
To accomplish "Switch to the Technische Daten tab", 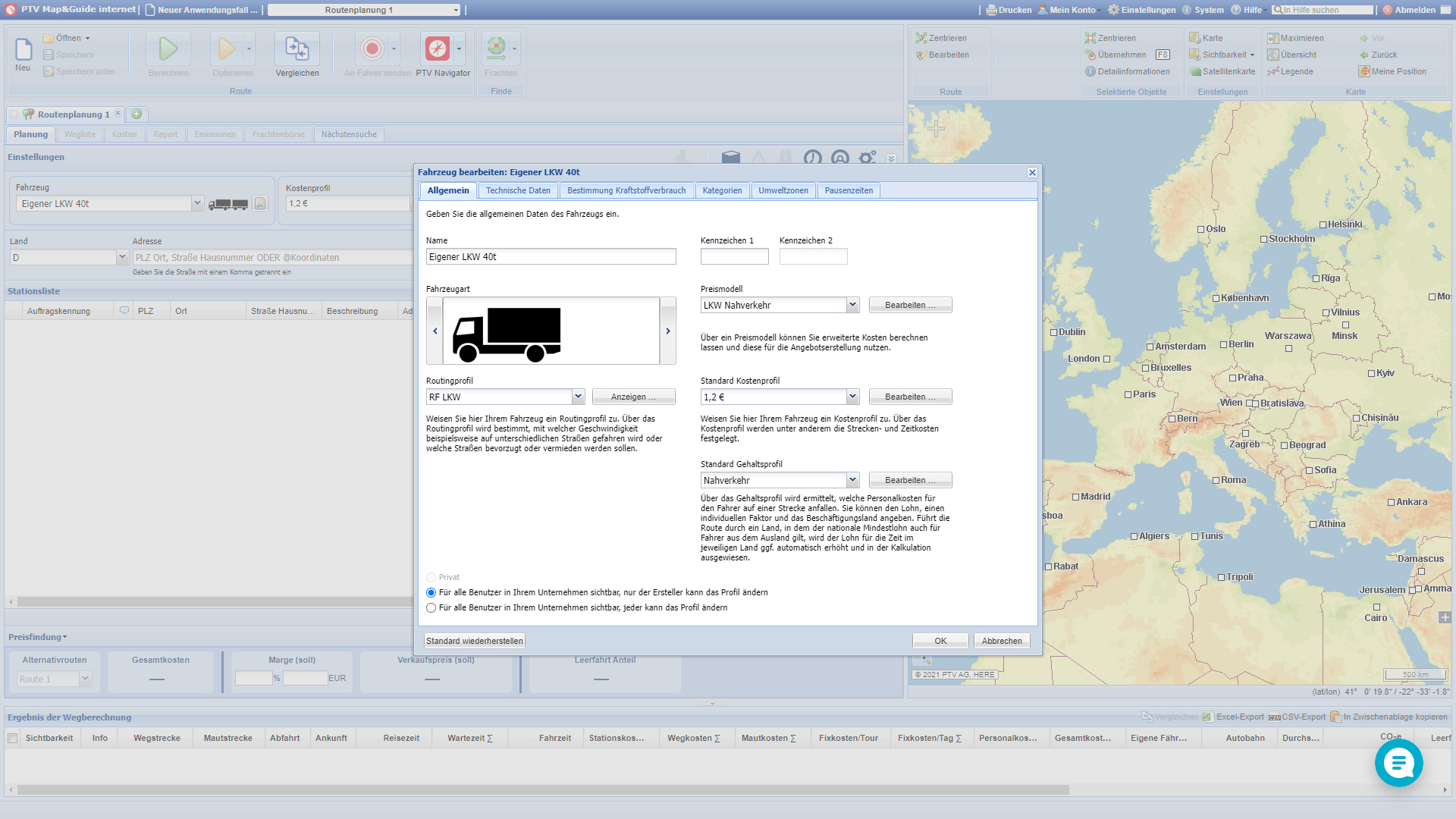I will (x=518, y=190).
